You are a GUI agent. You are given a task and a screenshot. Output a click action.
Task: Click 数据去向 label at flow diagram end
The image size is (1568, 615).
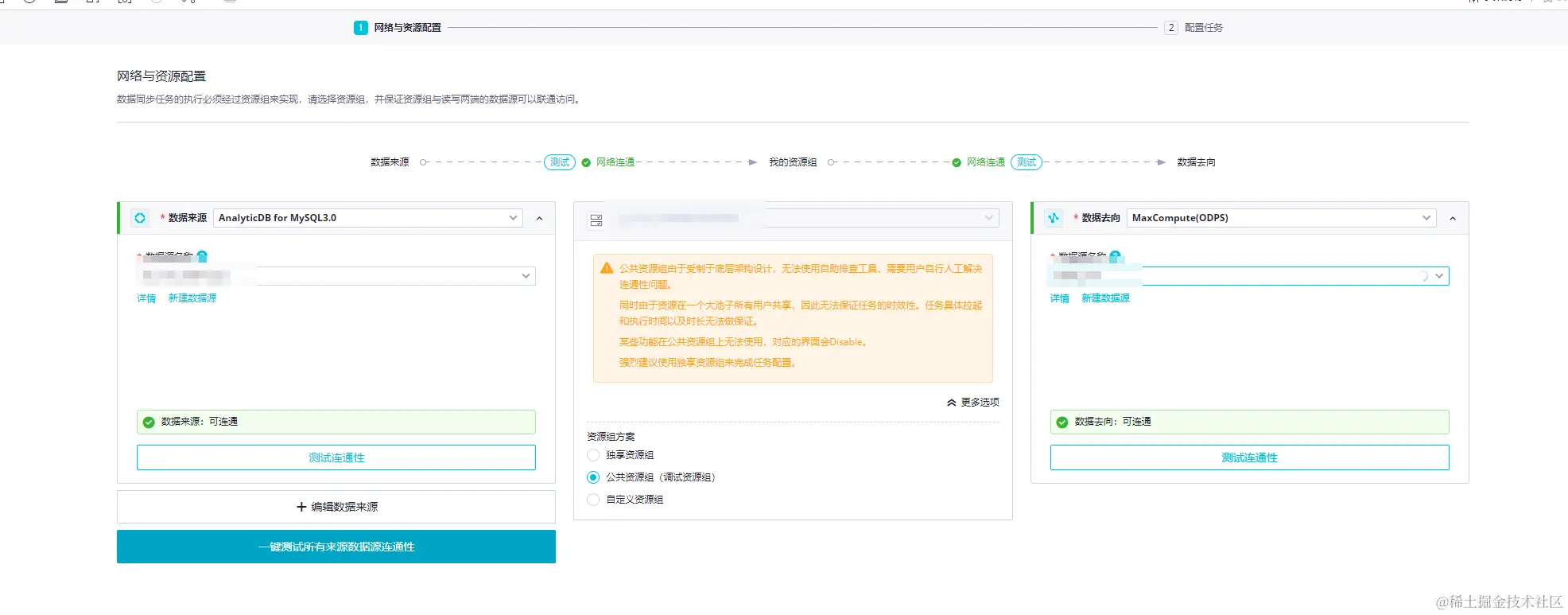pyautogui.click(x=1197, y=162)
